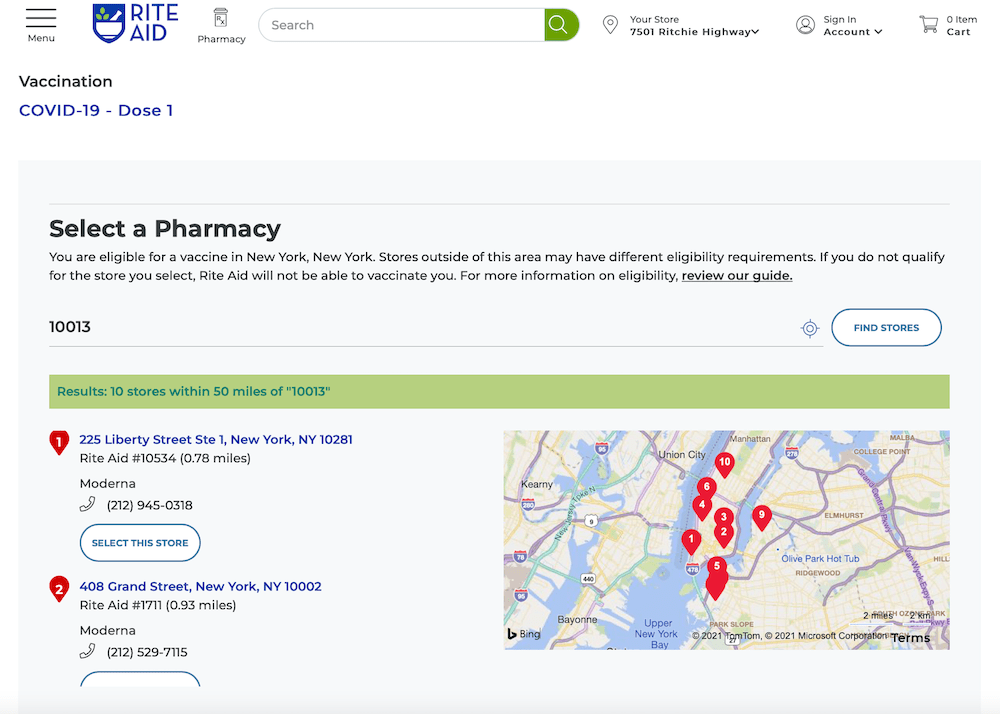Click list pin number 2 beside Grand Street
Image resolution: width=1000 pixels, height=714 pixels.
pos(59,589)
